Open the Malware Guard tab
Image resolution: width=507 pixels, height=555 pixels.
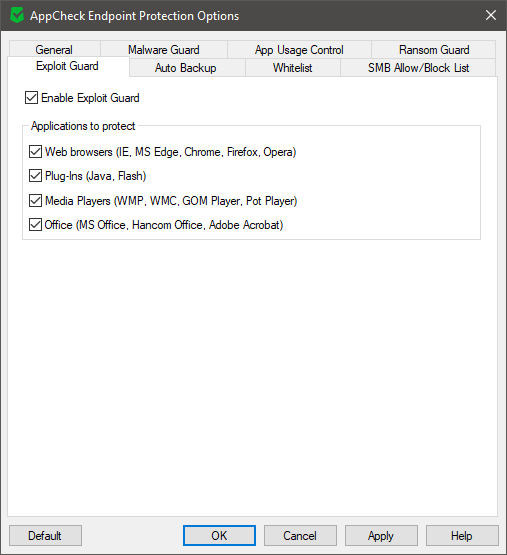click(164, 50)
